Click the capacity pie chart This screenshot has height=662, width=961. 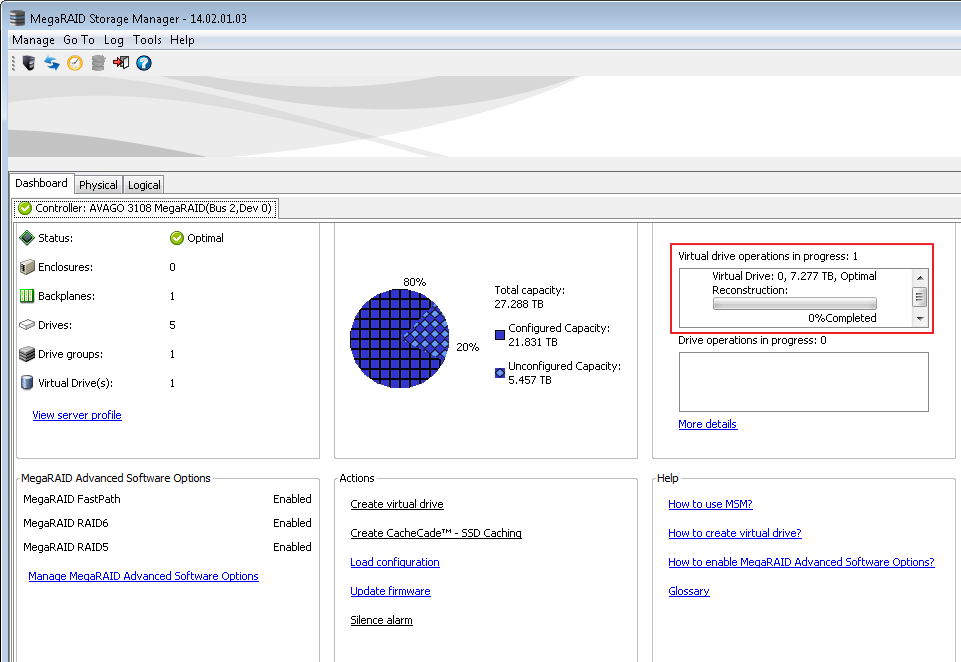tap(400, 338)
